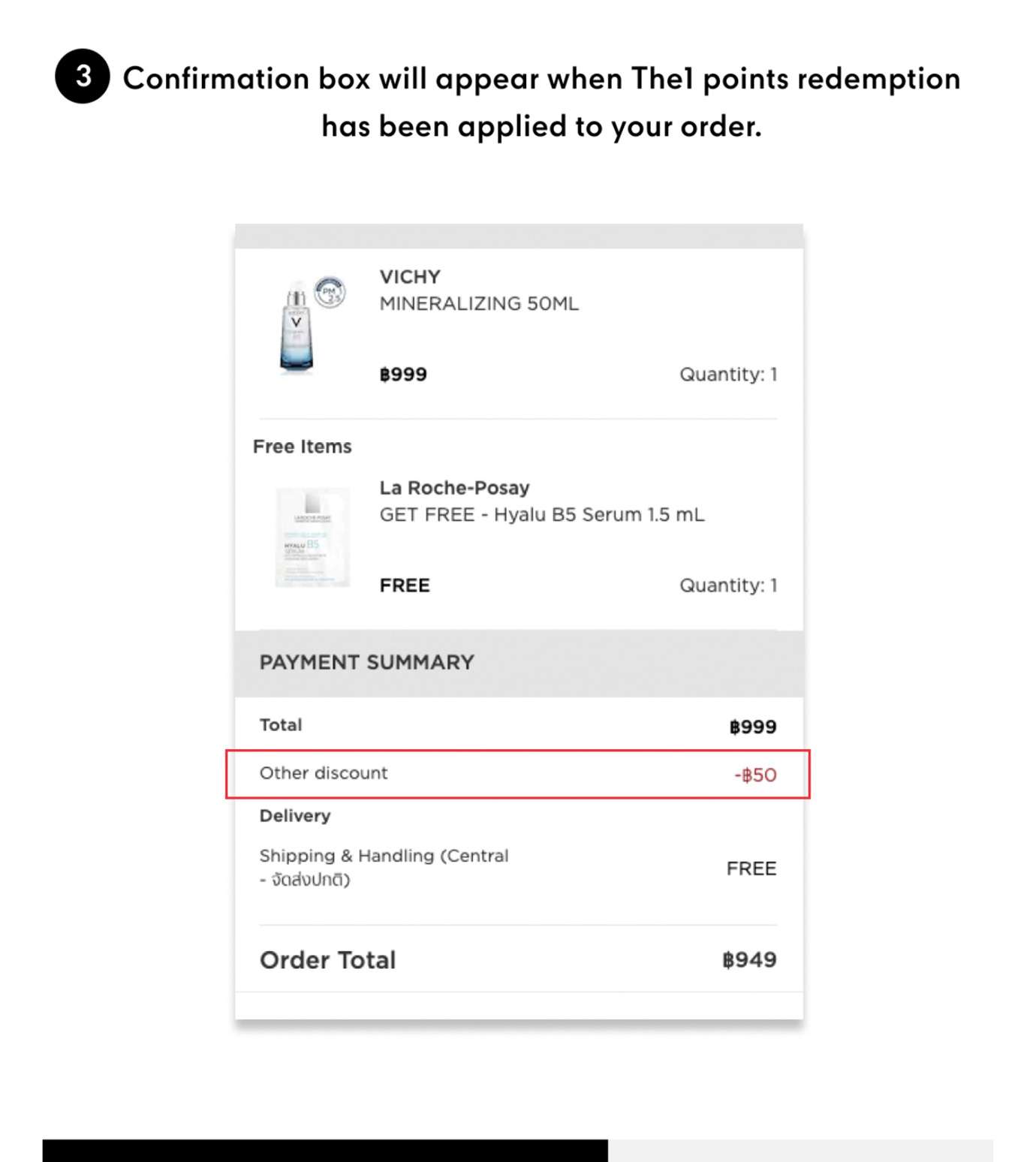Click the step 3 number badge

click(83, 76)
